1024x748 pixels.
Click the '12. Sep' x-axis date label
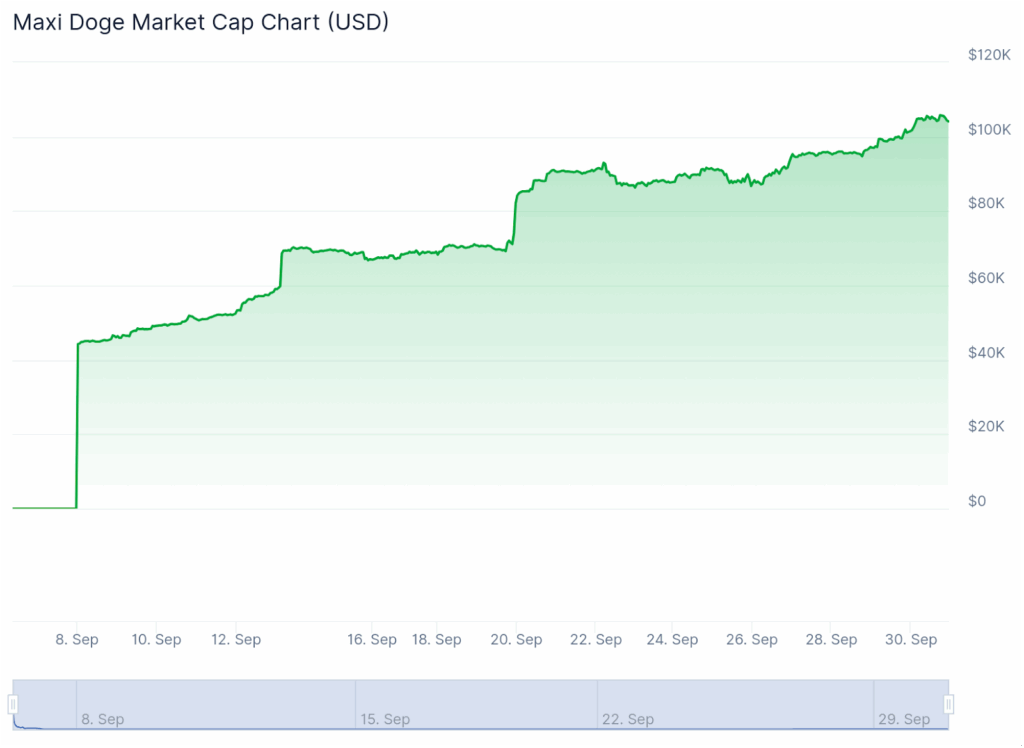[236, 639]
